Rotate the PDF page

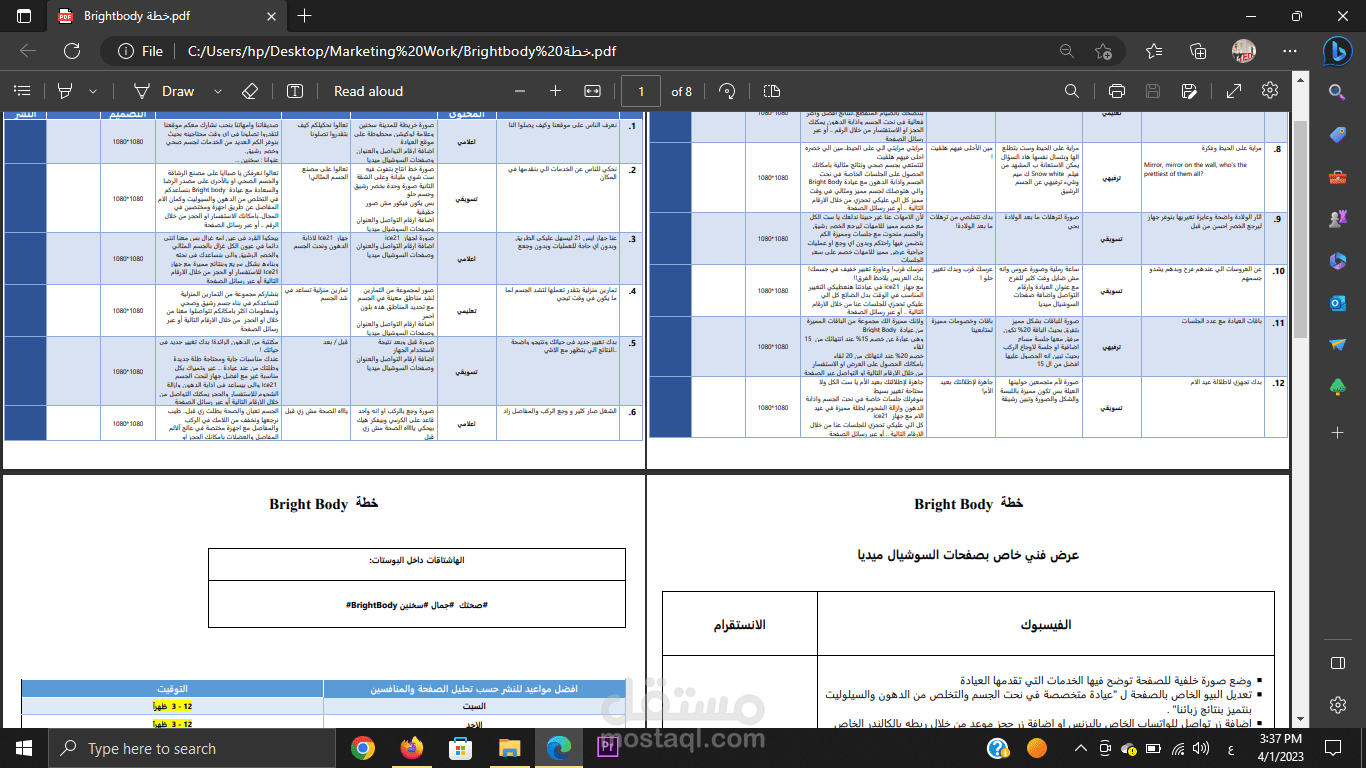click(728, 91)
